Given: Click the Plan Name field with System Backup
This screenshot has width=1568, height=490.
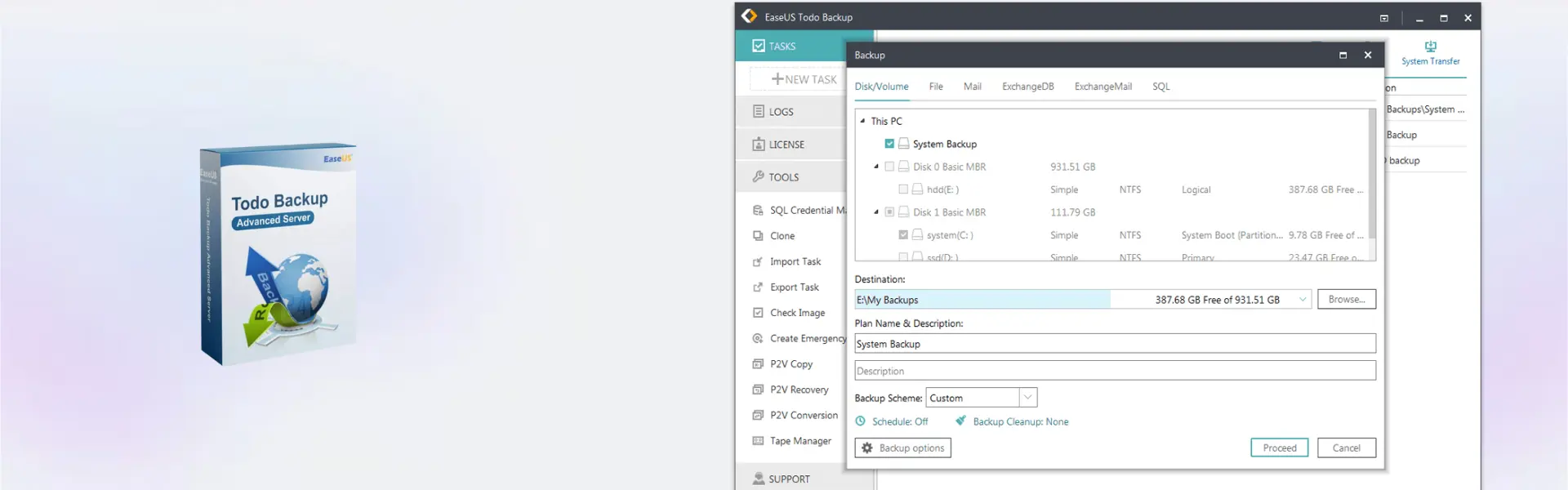Looking at the screenshot, I should (1115, 344).
